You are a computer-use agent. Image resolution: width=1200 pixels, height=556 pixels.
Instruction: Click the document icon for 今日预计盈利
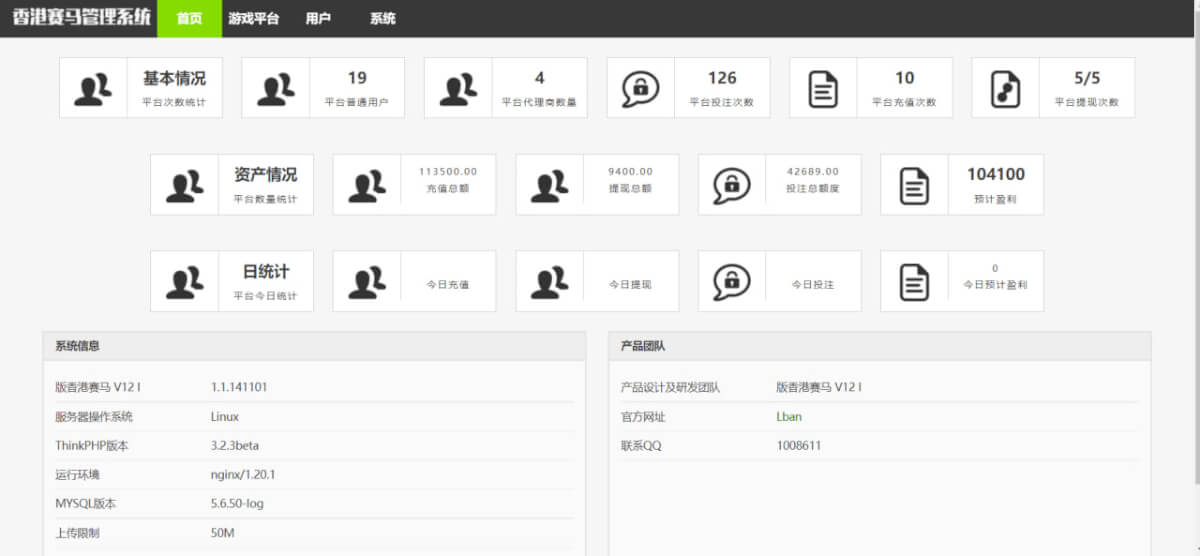click(914, 281)
